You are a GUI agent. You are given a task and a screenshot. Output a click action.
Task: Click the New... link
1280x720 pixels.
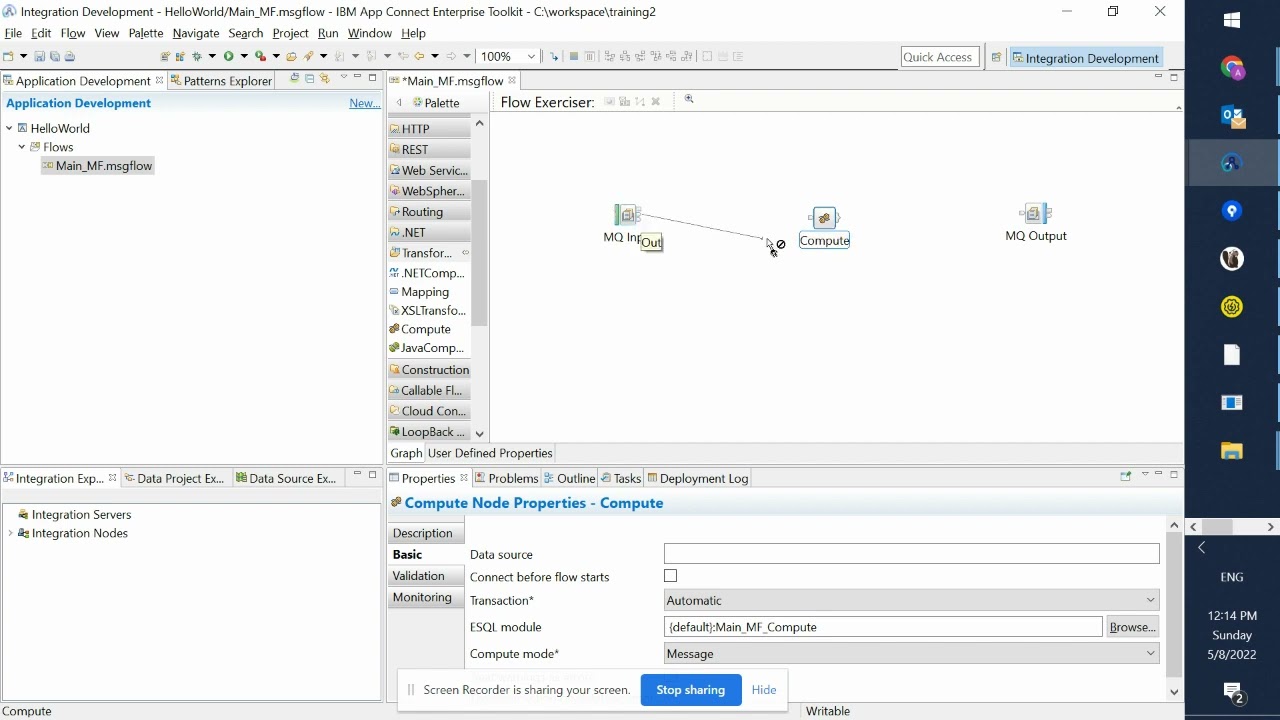[364, 103]
